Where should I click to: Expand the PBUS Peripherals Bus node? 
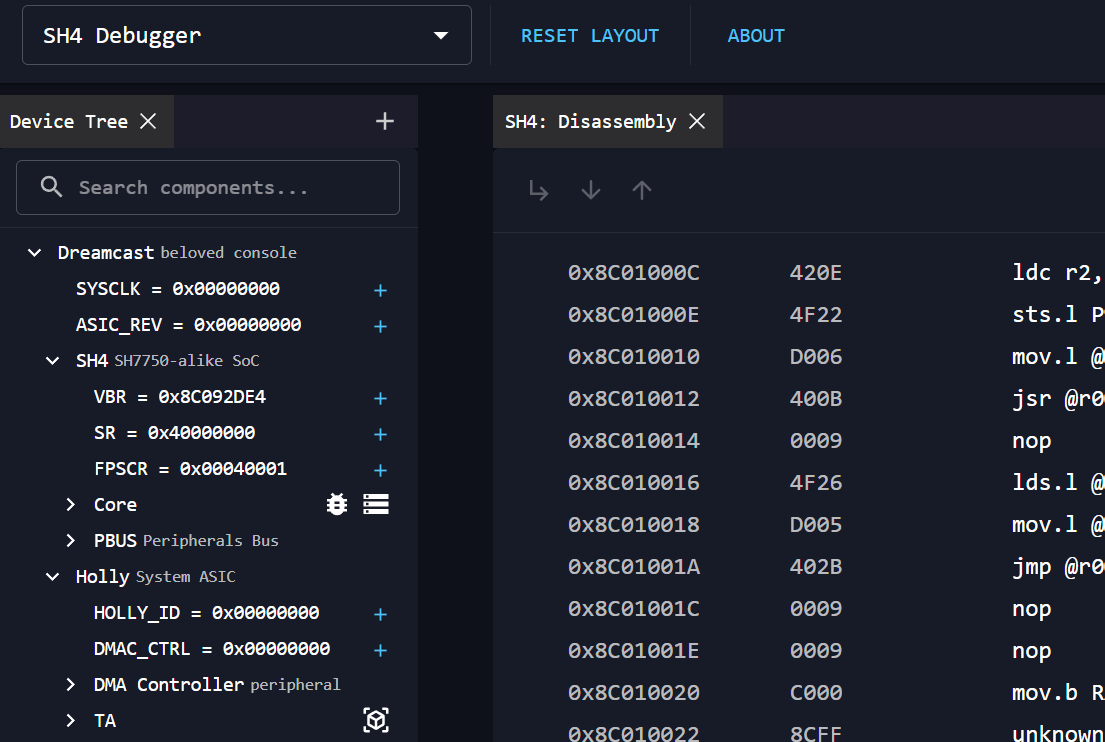click(x=70, y=540)
